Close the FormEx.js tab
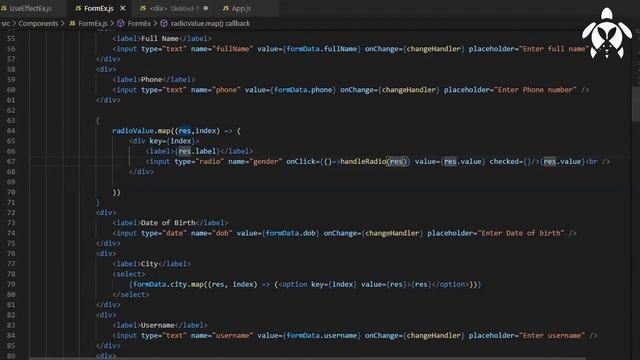The image size is (640, 360). point(123,8)
